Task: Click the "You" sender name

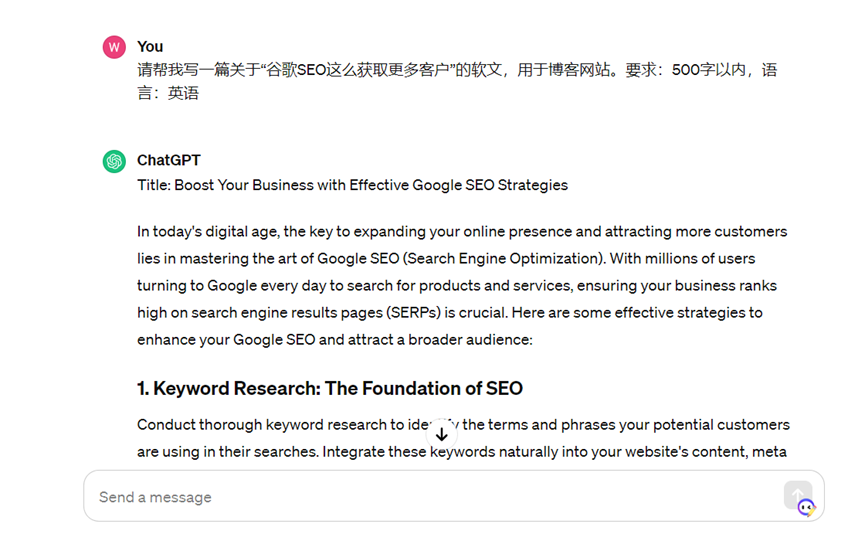Action: click(x=150, y=46)
